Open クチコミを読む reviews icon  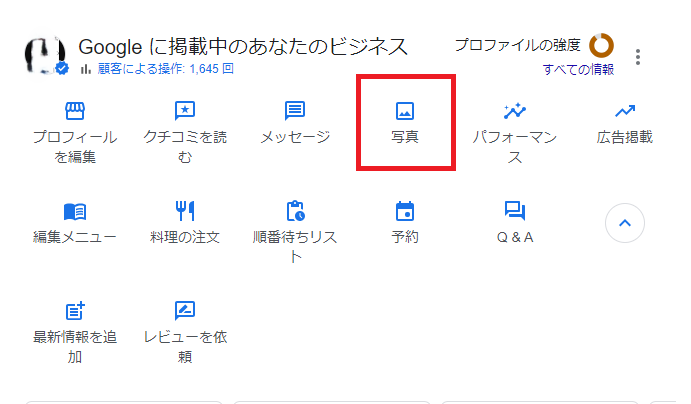[185, 111]
